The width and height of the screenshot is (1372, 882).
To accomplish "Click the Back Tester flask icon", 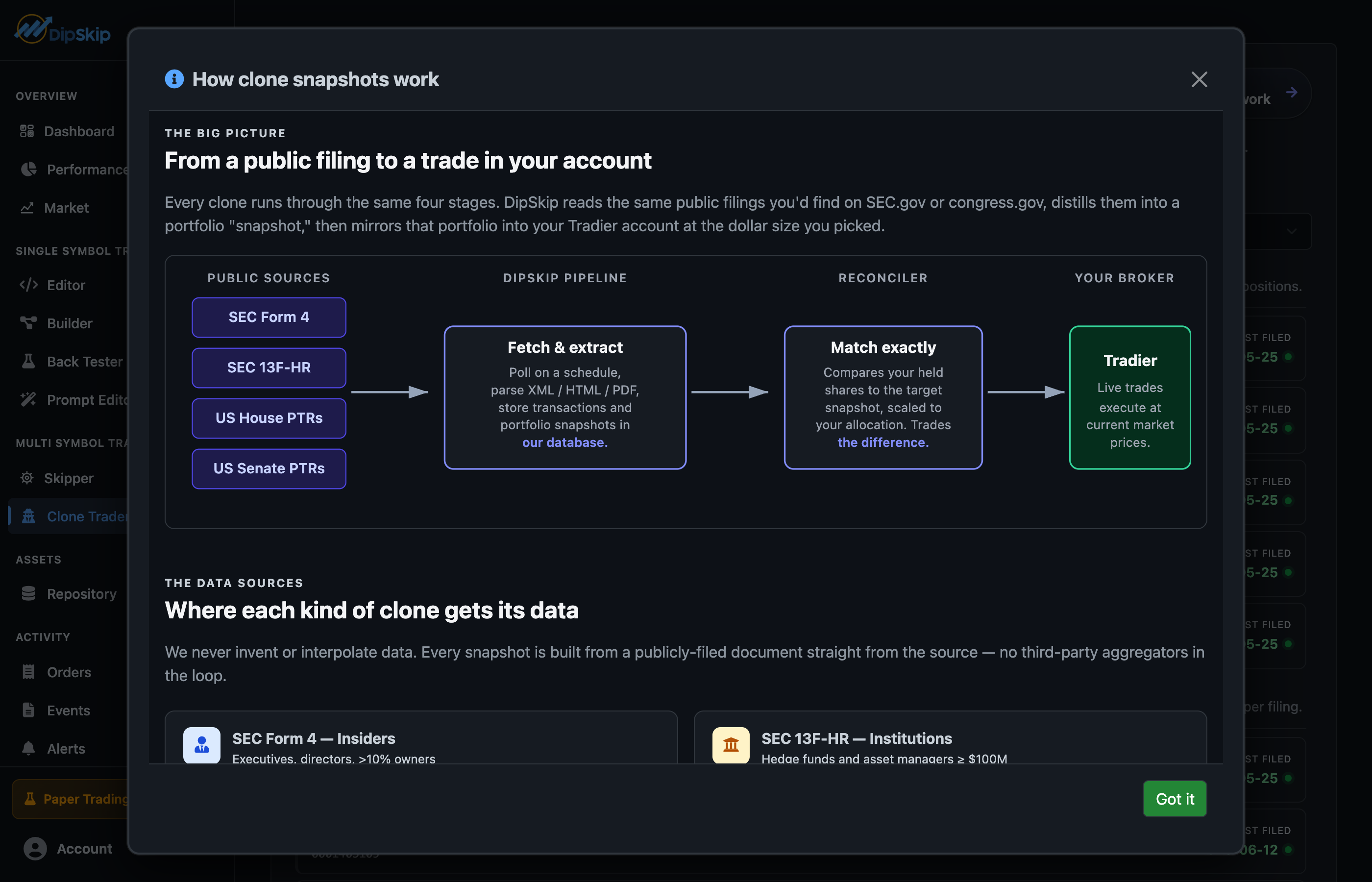I will coord(28,361).
